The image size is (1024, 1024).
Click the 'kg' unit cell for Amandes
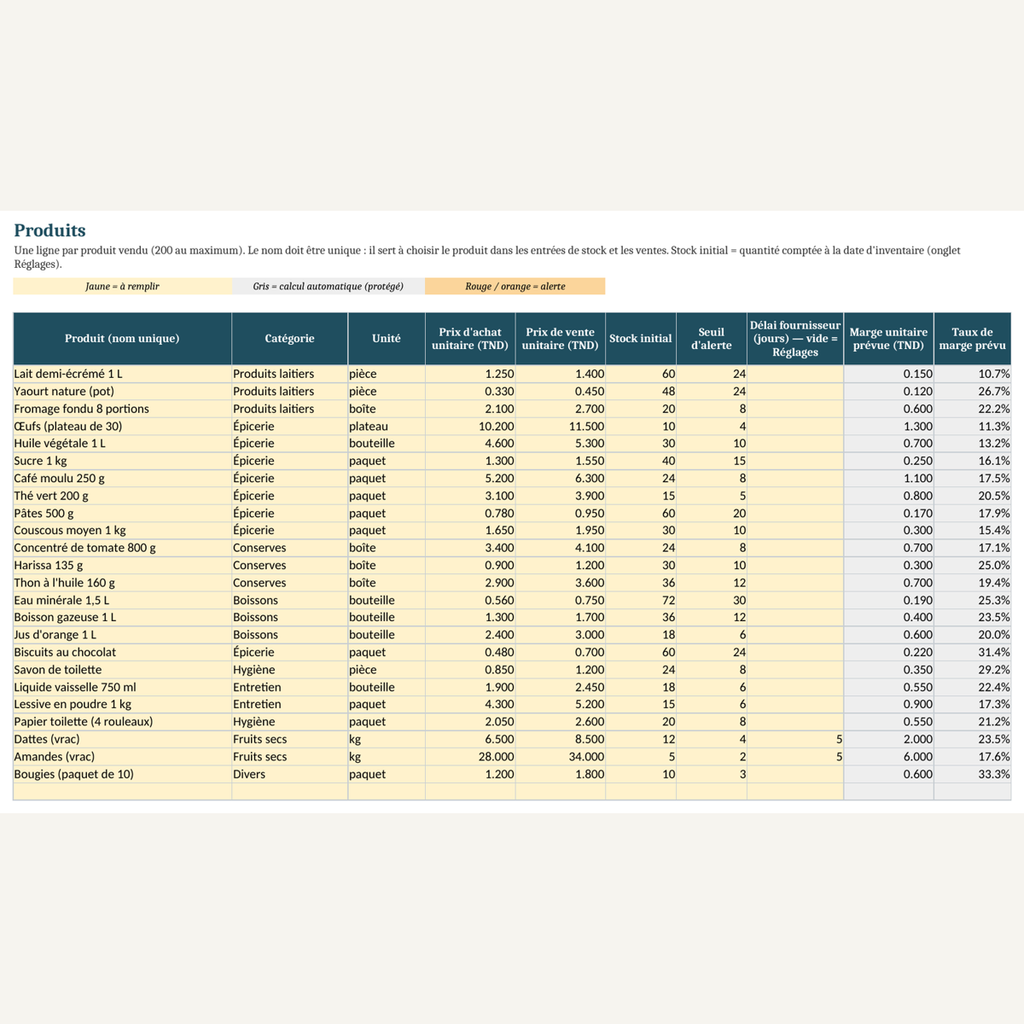point(387,756)
